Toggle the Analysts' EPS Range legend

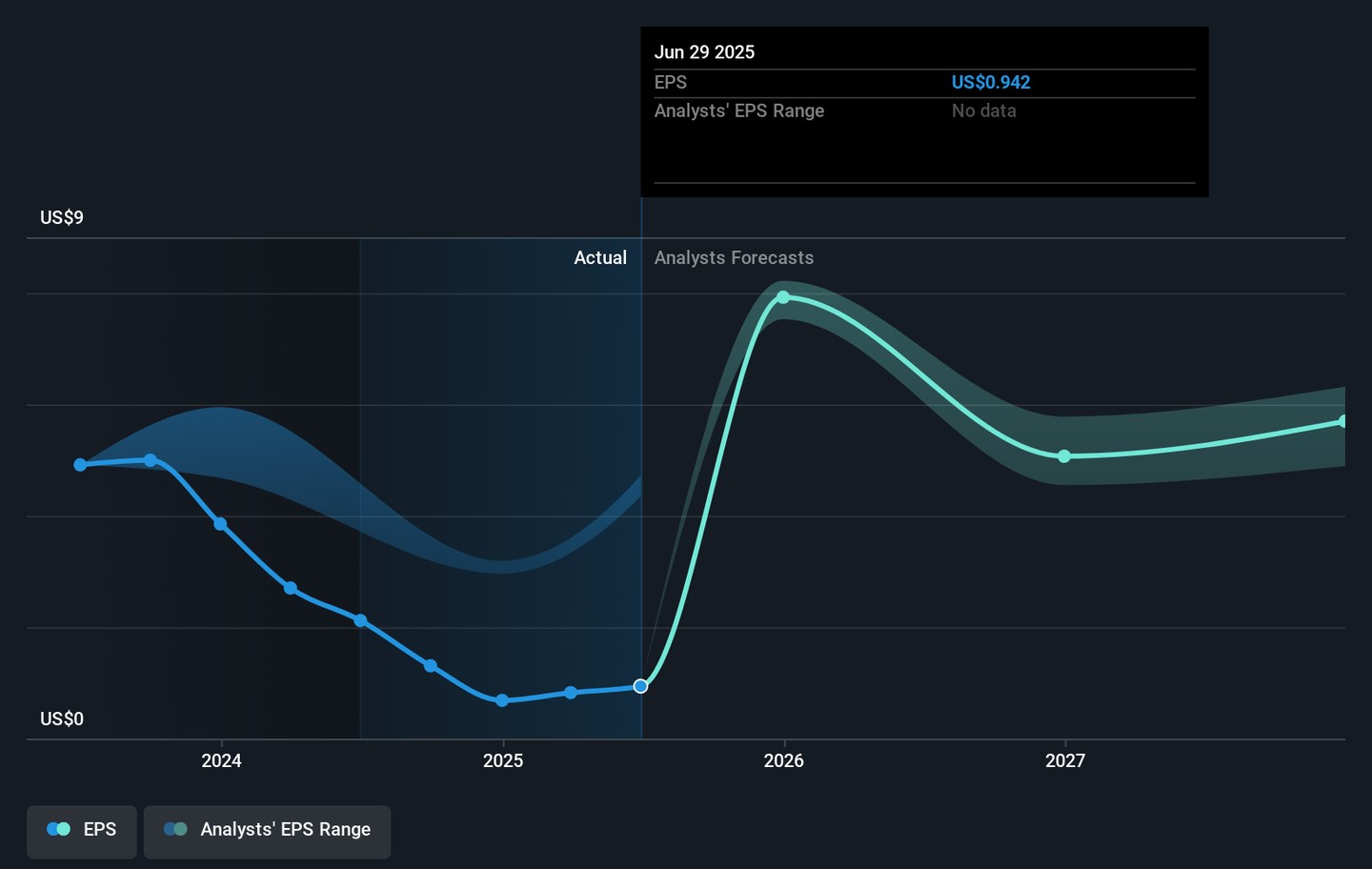(x=267, y=831)
